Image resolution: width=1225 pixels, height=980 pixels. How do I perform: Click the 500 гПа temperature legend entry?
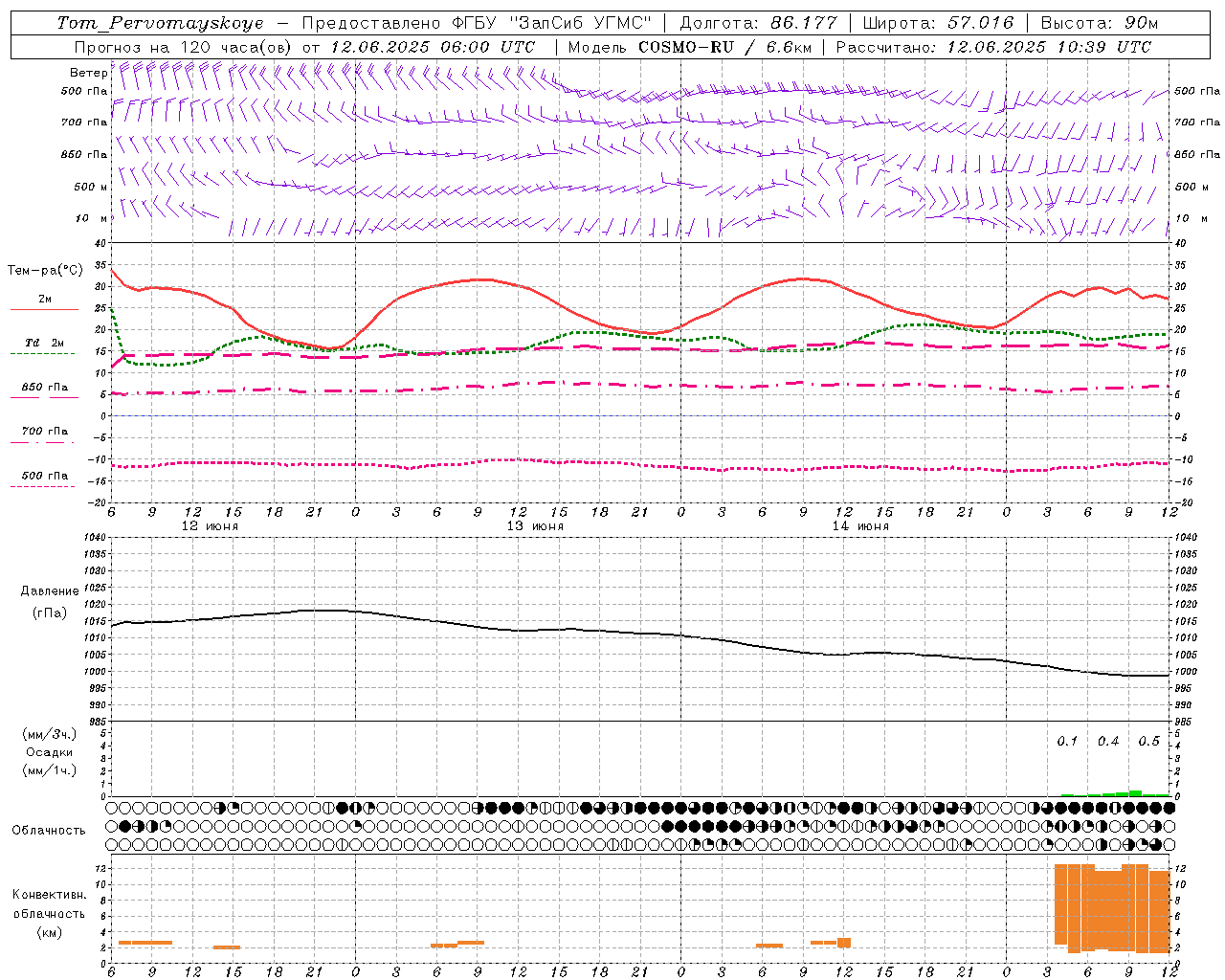[45, 476]
